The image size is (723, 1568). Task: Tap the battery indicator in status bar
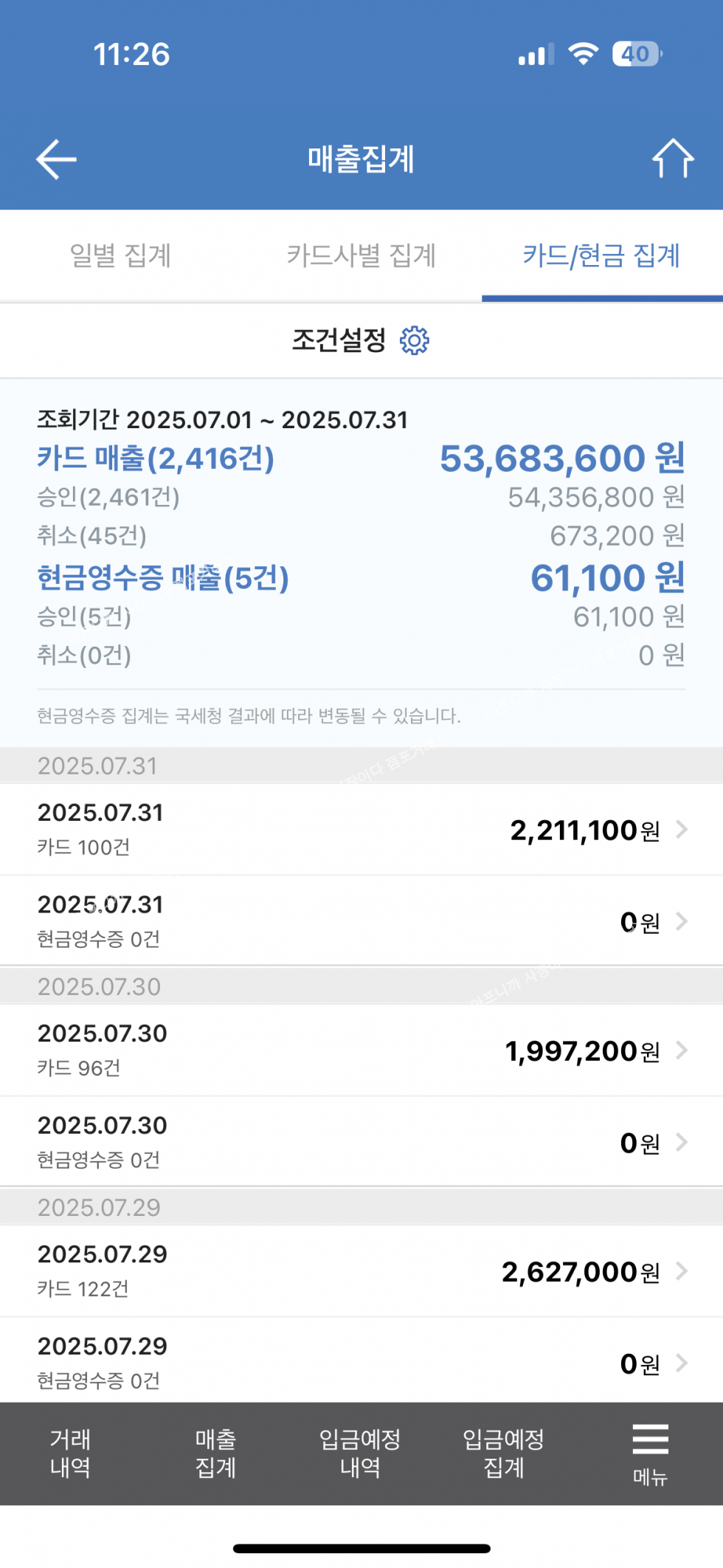(x=637, y=54)
